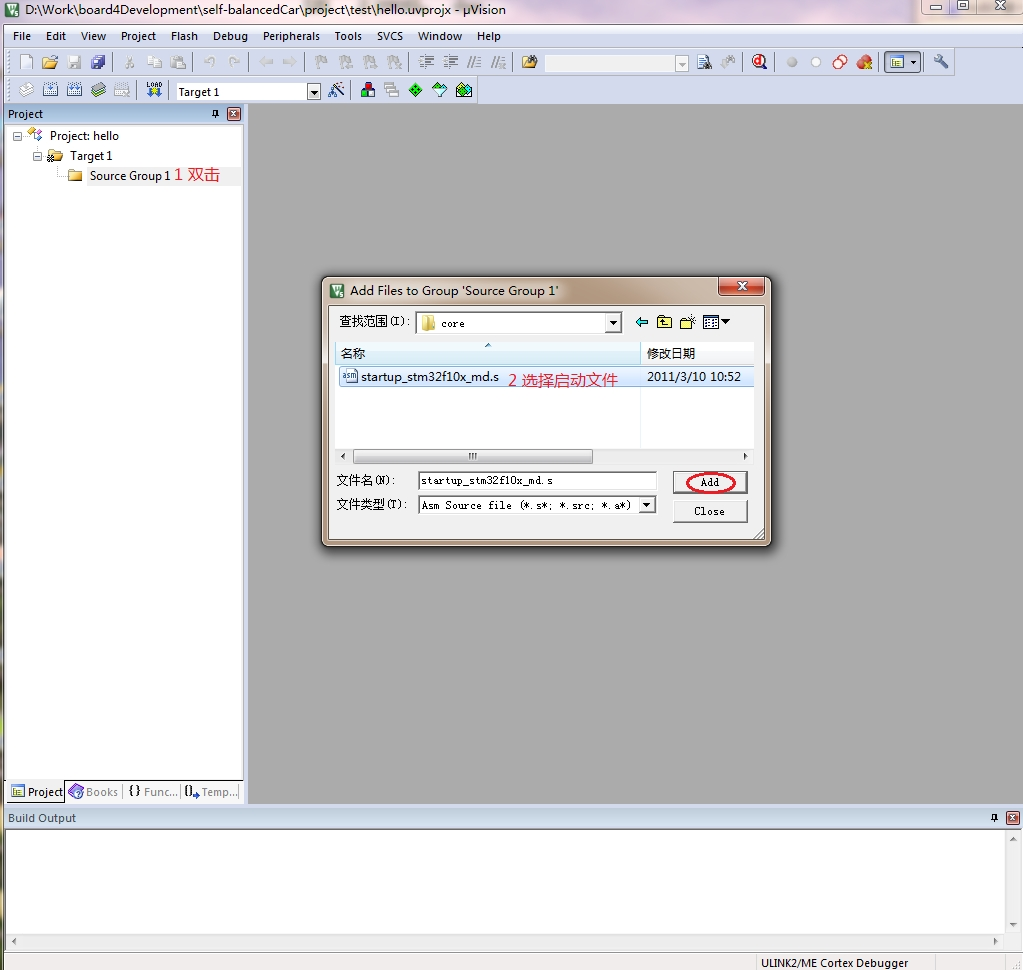Click the file list scroll right arrow
The height and width of the screenshot is (970, 1023).
tap(745, 456)
